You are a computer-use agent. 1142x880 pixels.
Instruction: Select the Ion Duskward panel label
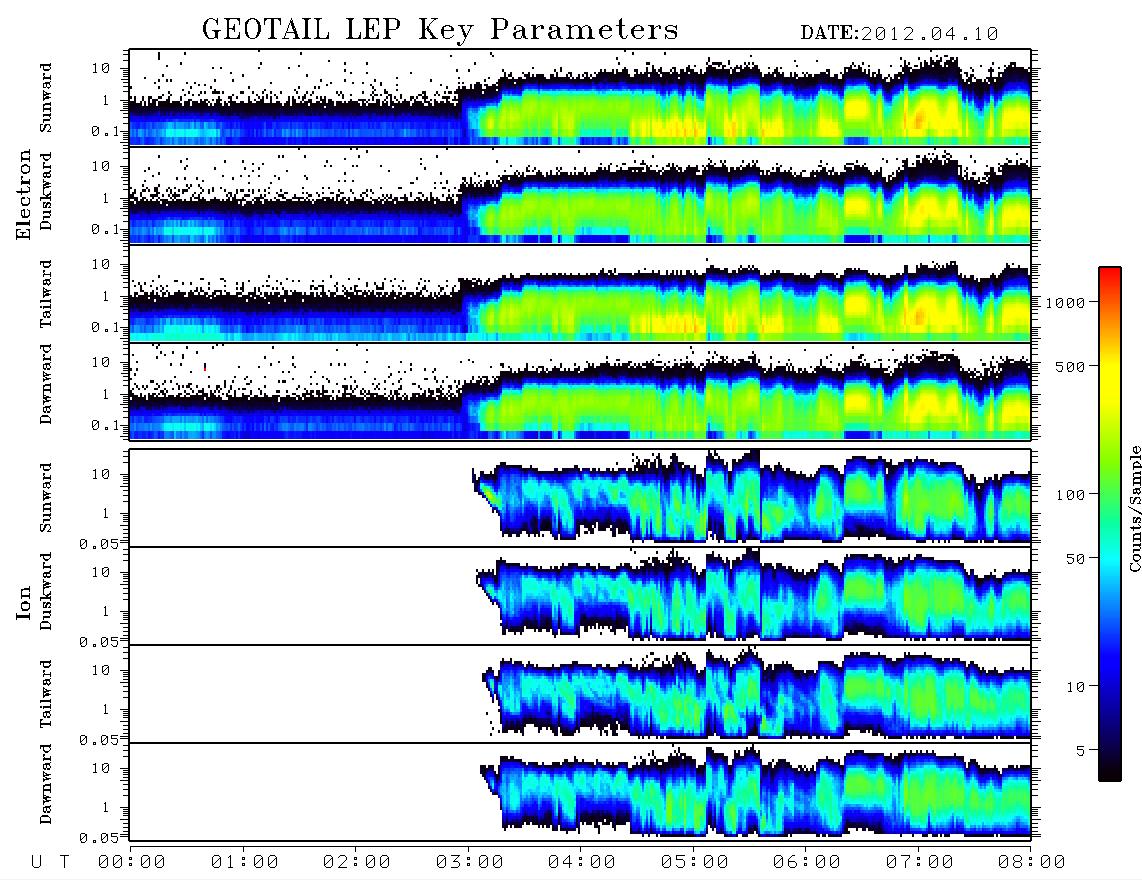click(x=46, y=591)
